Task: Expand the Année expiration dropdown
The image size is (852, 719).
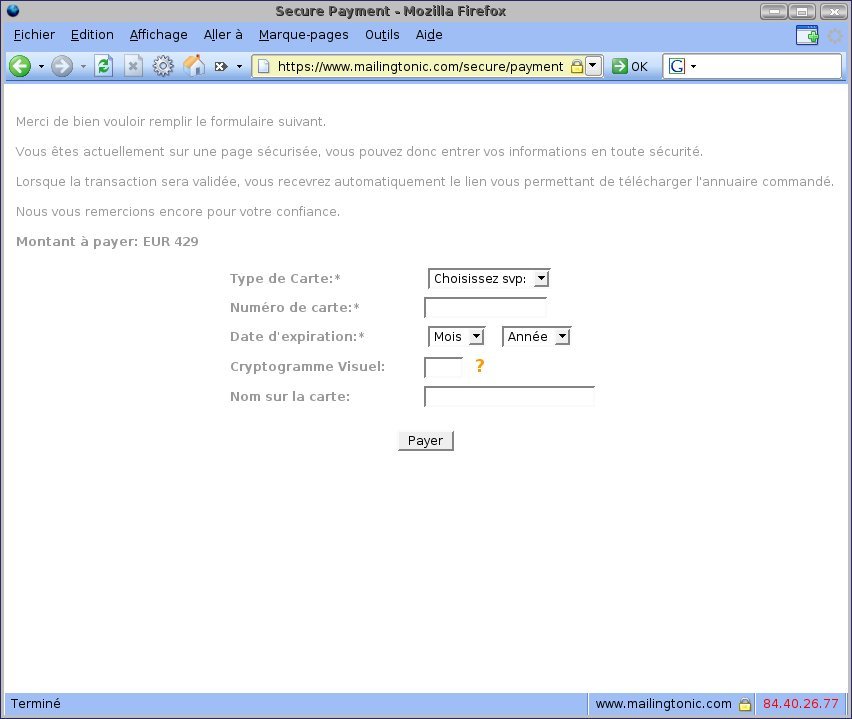Action: point(535,337)
